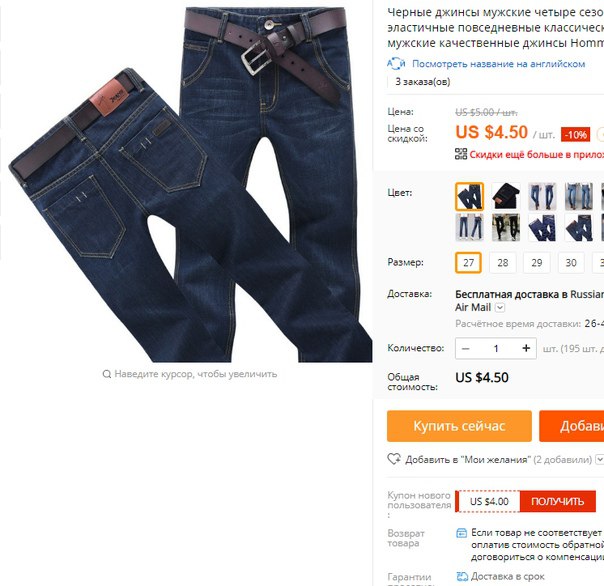Viewport: 604px width, 586px height.
Task: Click 'ПОЛУЧИТЬ' to get the coupon
Action: [557, 501]
